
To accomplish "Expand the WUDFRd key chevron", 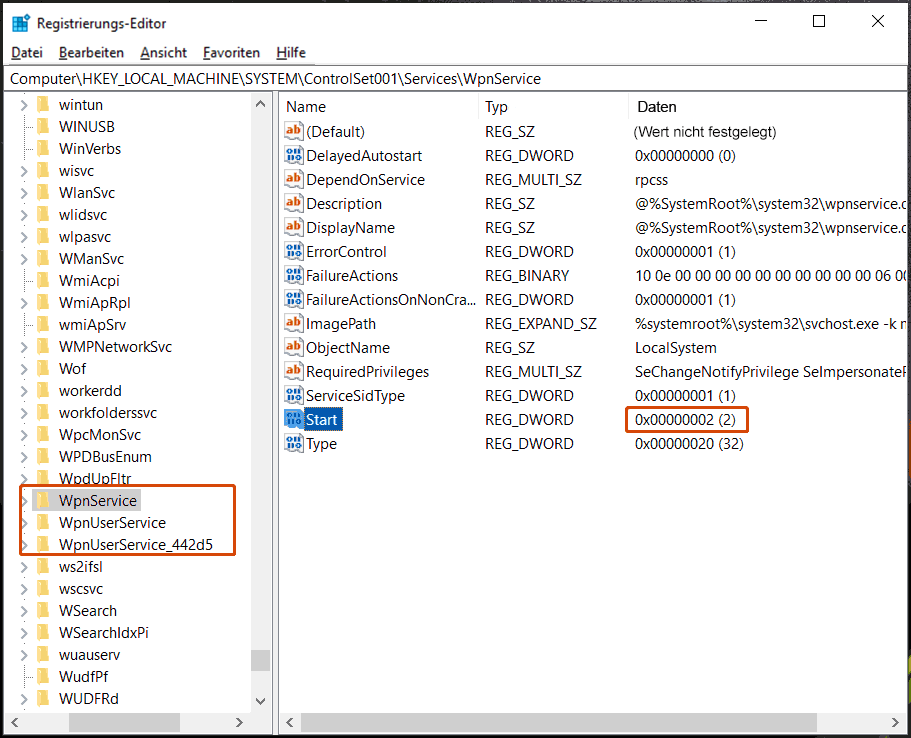I will (x=24, y=699).
